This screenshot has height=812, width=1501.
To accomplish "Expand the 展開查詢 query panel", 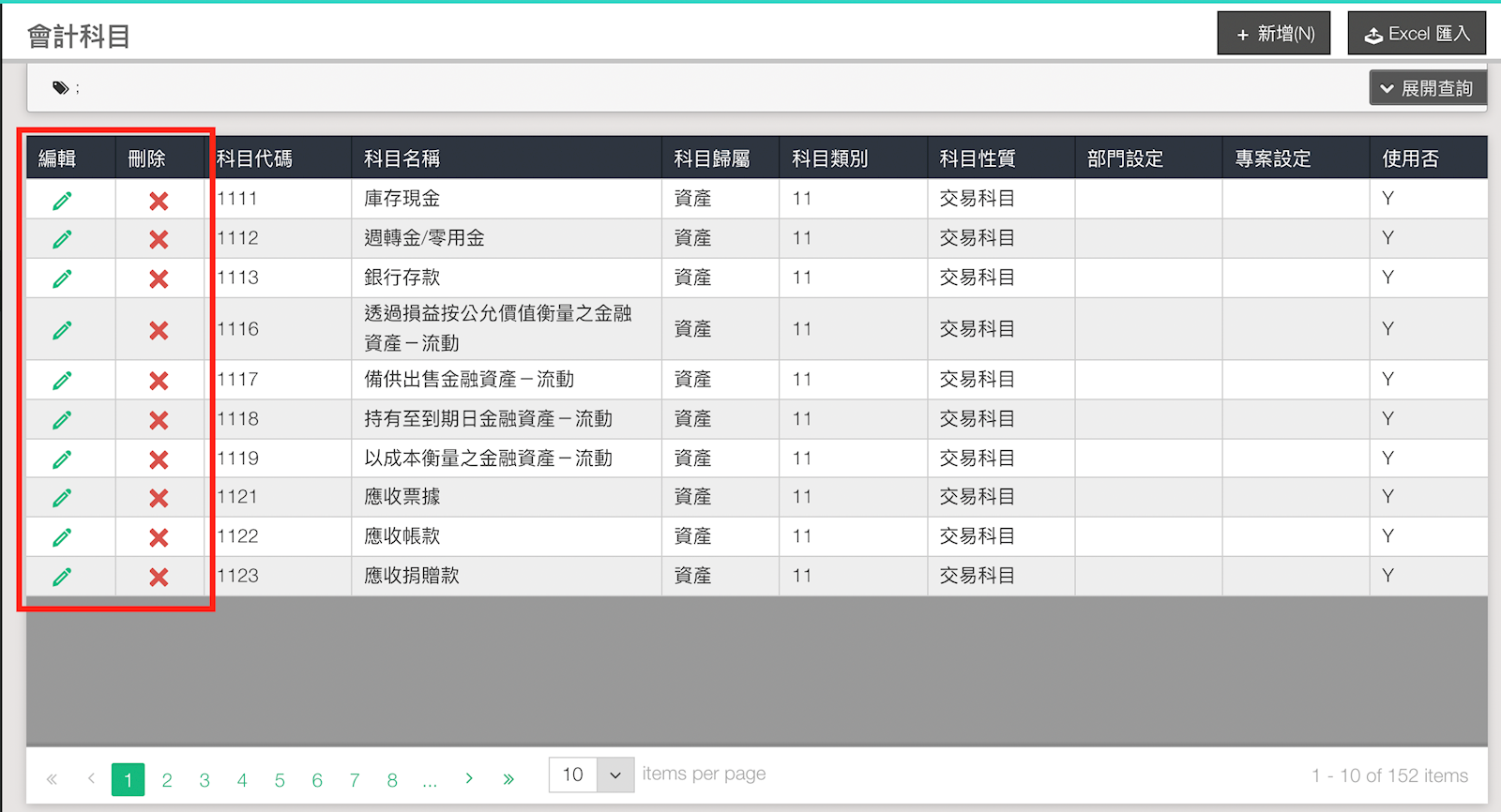I will tap(1427, 88).
